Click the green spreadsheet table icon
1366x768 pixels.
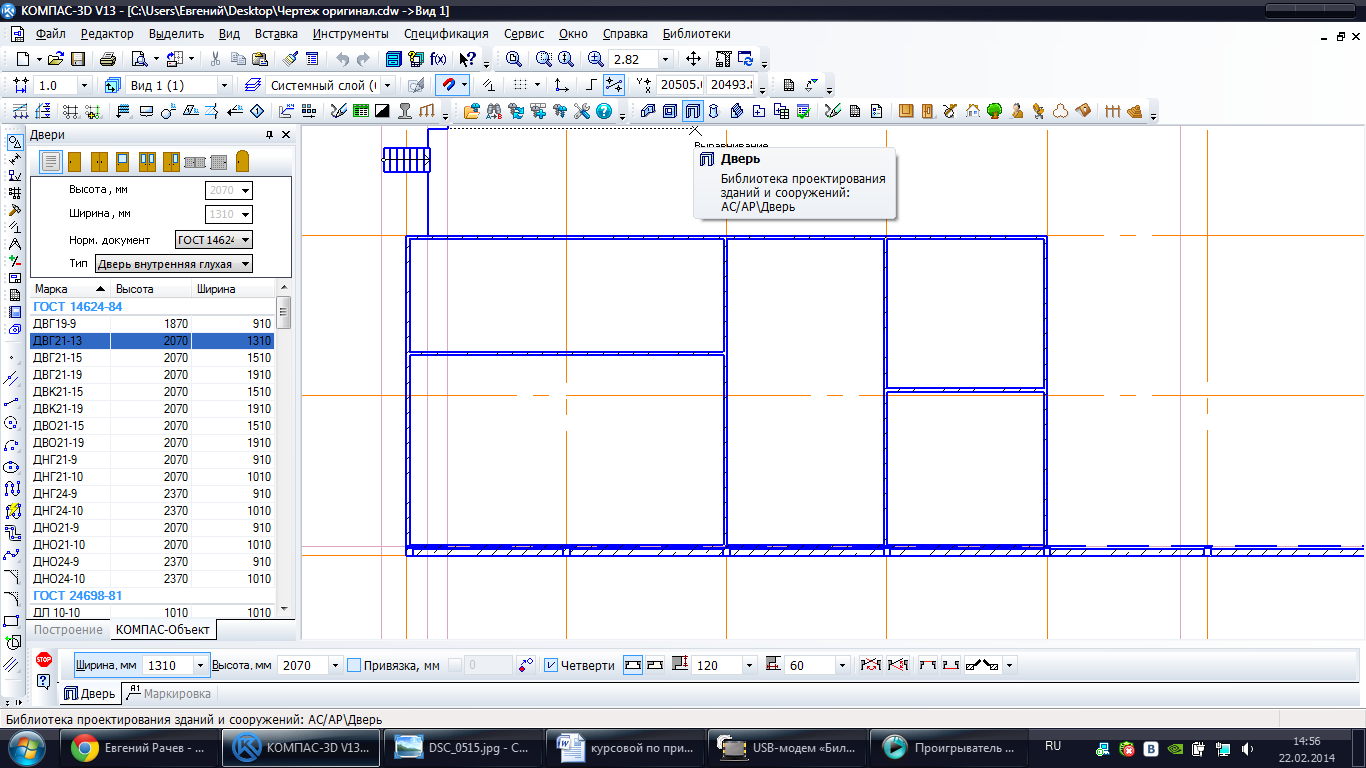click(360, 111)
